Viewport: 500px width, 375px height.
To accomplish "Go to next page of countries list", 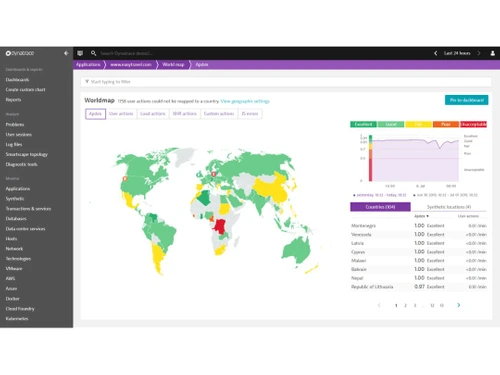I will click(x=459, y=305).
